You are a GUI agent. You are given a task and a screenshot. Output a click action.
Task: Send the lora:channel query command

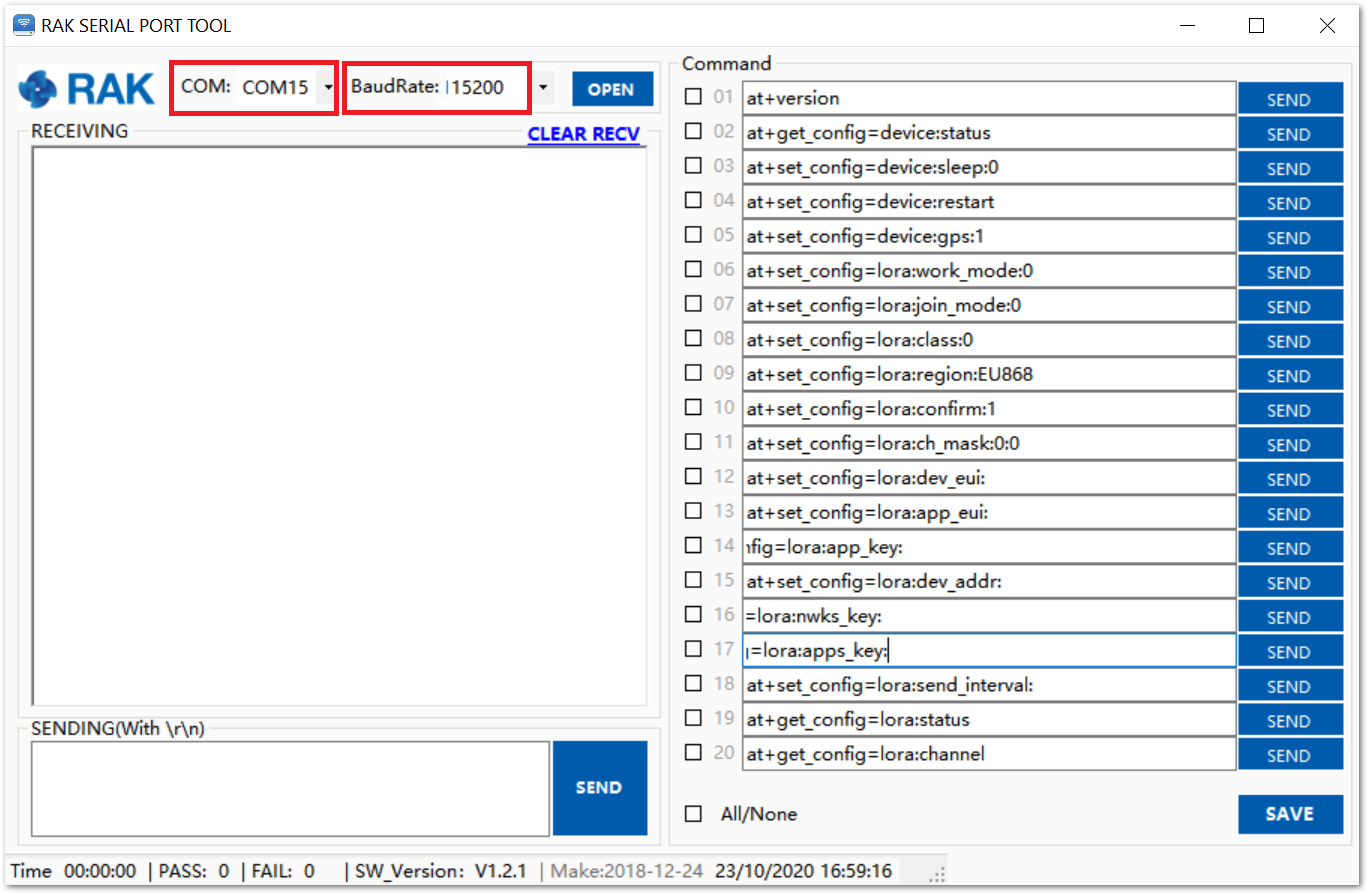coord(1290,755)
